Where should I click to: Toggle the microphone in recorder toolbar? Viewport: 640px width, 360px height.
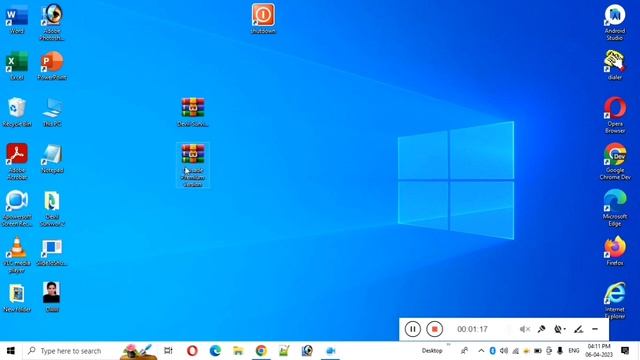pyautogui.click(x=541, y=329)
